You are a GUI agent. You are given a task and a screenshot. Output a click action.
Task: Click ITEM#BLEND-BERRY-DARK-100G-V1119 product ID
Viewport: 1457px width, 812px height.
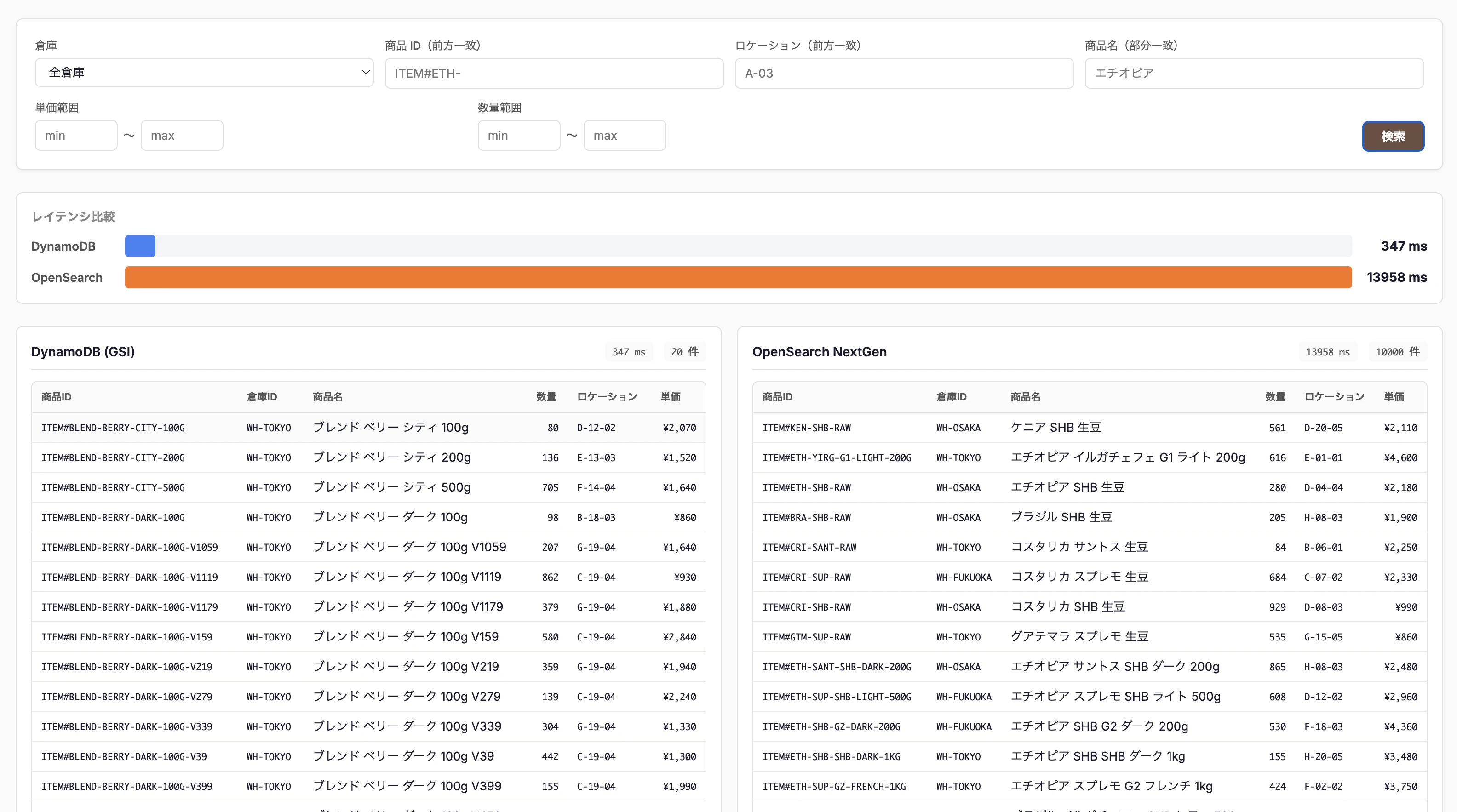pyautogui.click(x=130, y=578)
